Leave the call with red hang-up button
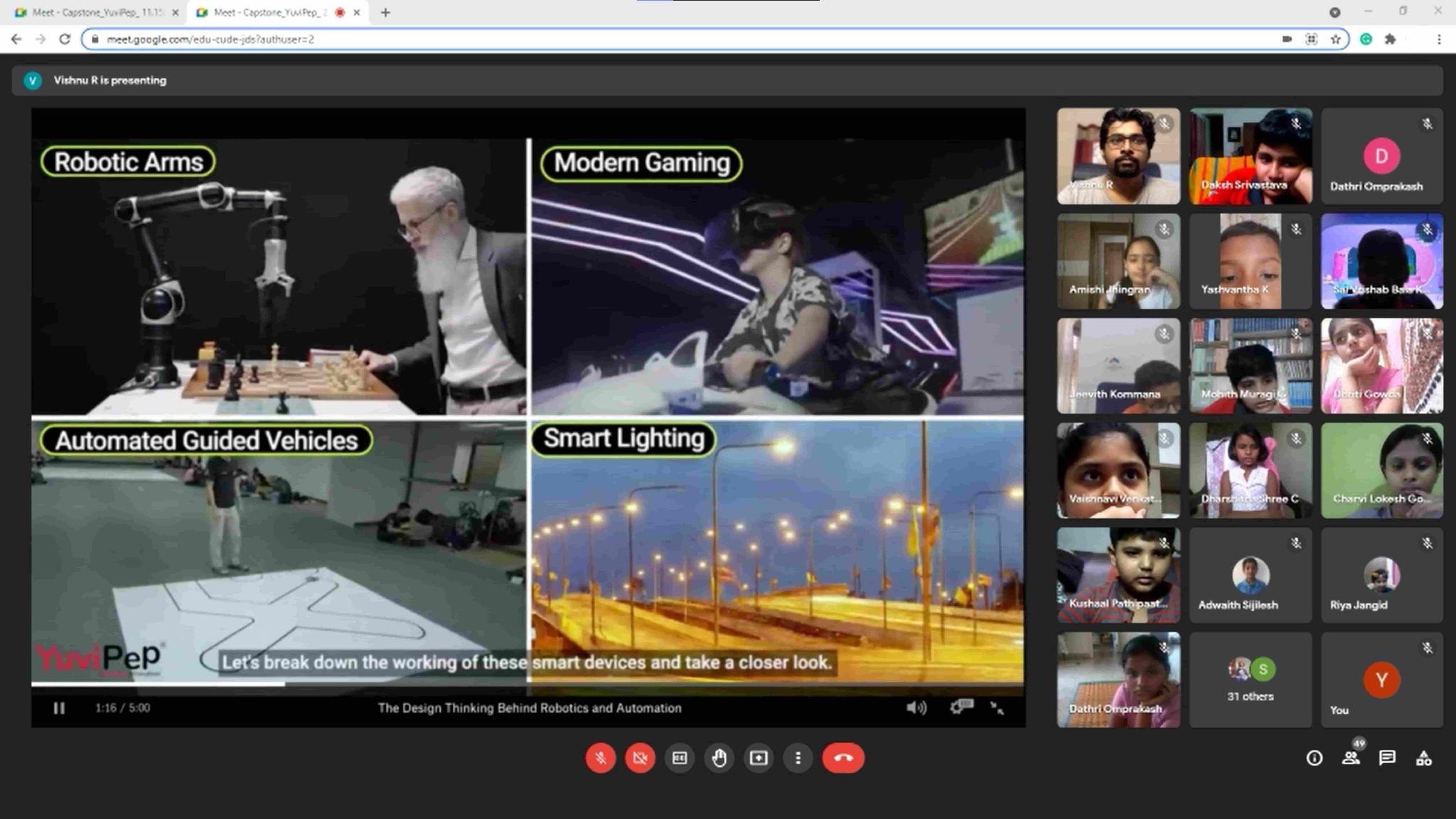Screen dimensions: 1456x819 tap(843, 758)
